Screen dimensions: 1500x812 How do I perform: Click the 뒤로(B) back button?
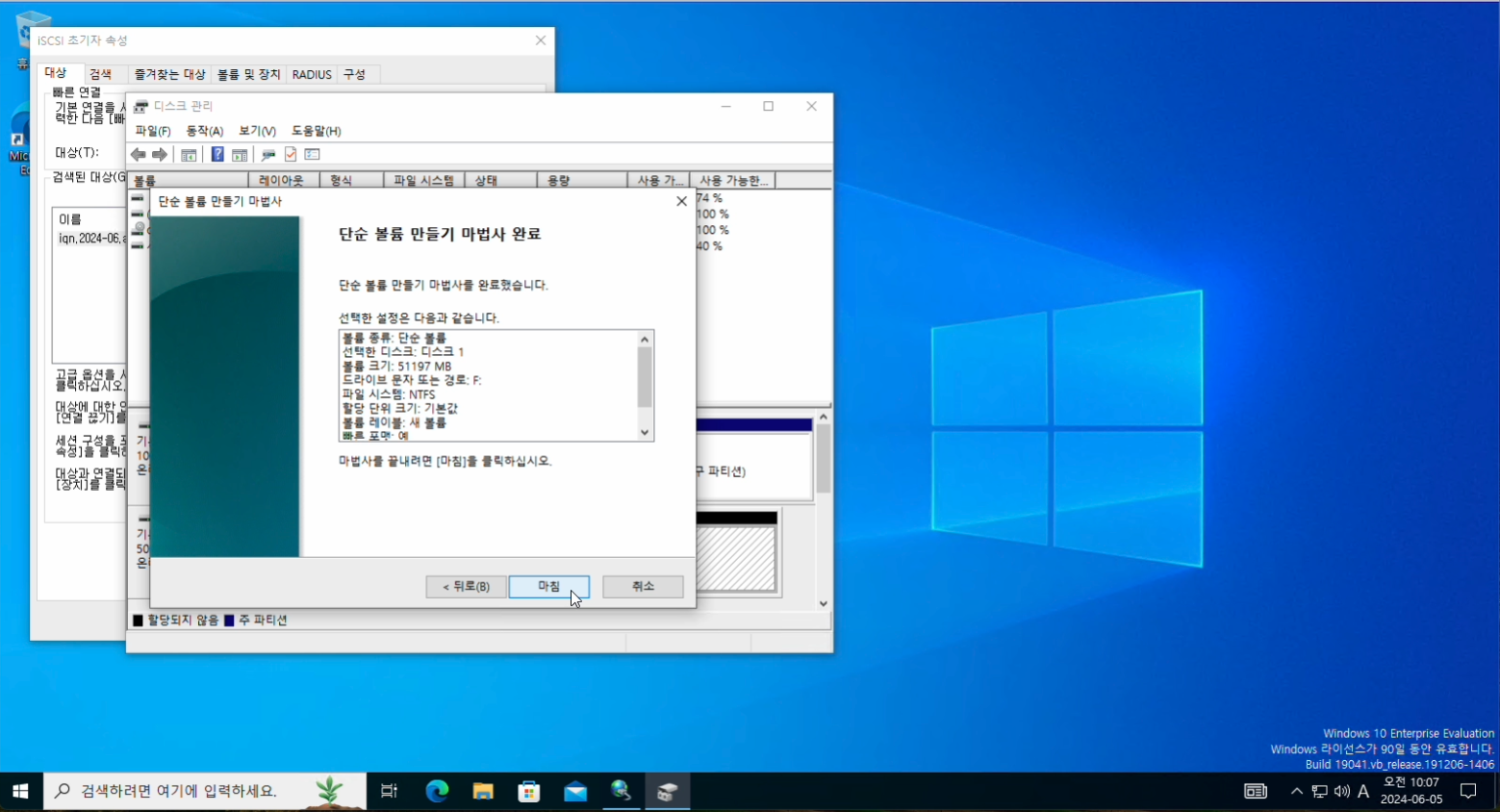click(466, 587)
